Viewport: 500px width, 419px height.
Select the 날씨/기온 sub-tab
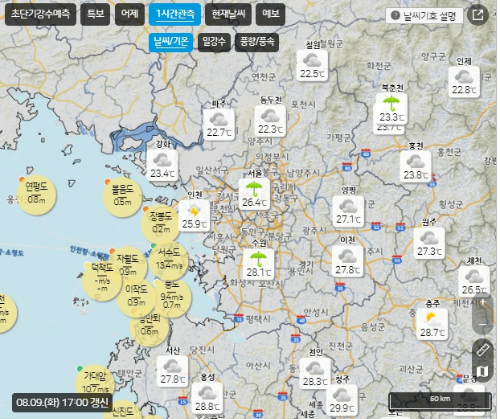171,42
